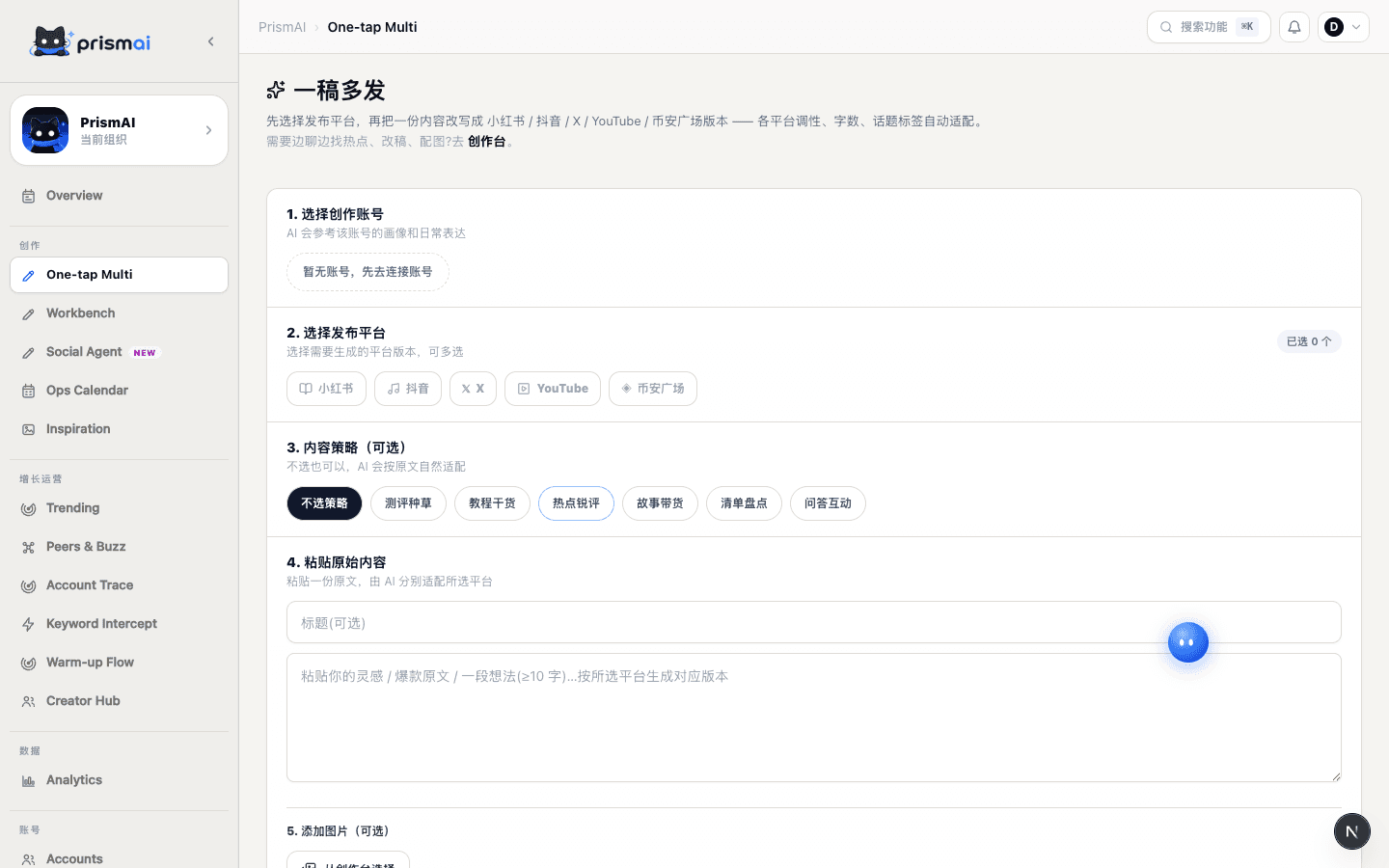The height and width of the screenshot is (868, 1389).
Task: Click the 已选 0 个 counter badge
Action: tap(1309, 341)
